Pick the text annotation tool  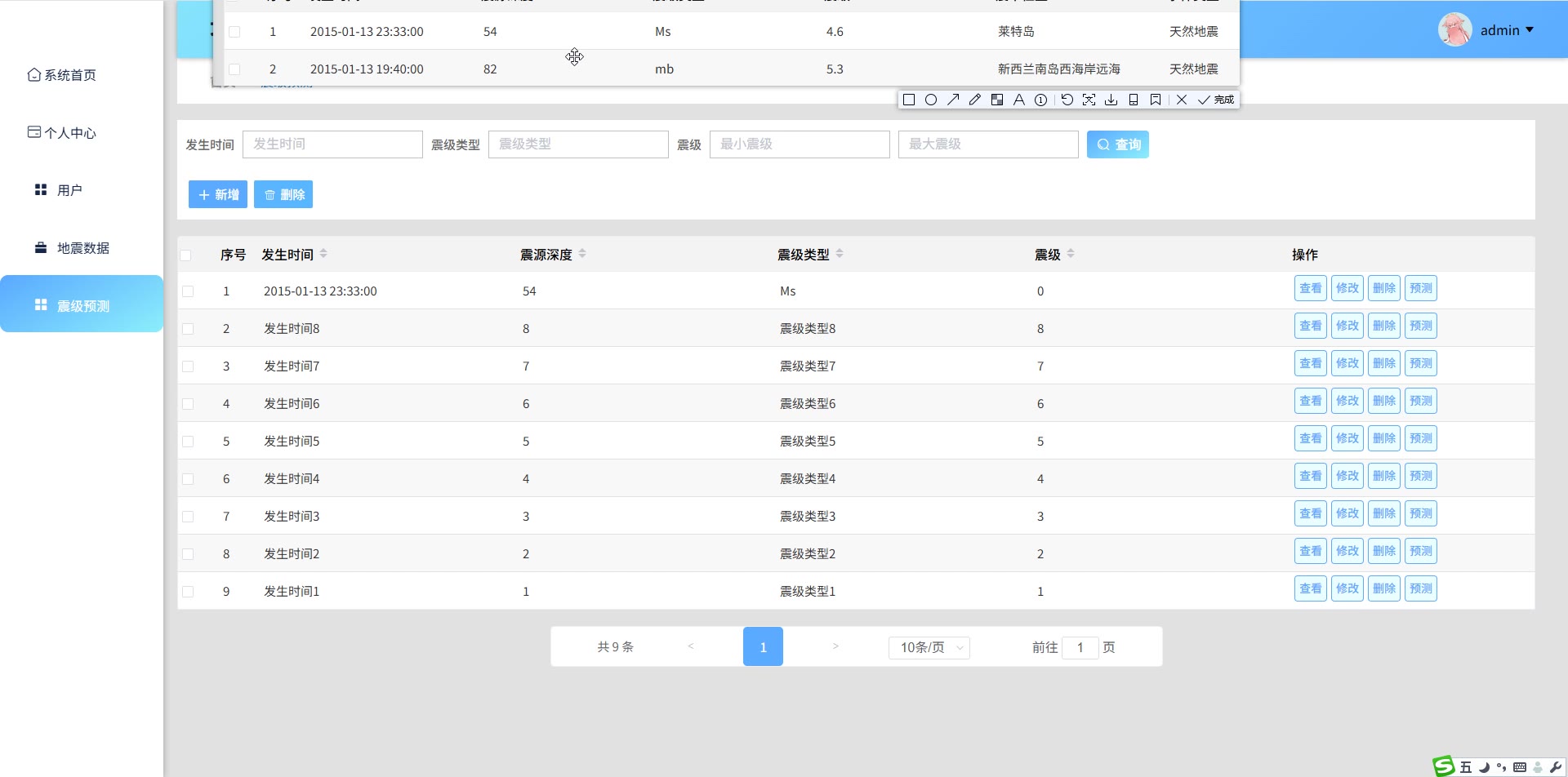point(1018,100)
